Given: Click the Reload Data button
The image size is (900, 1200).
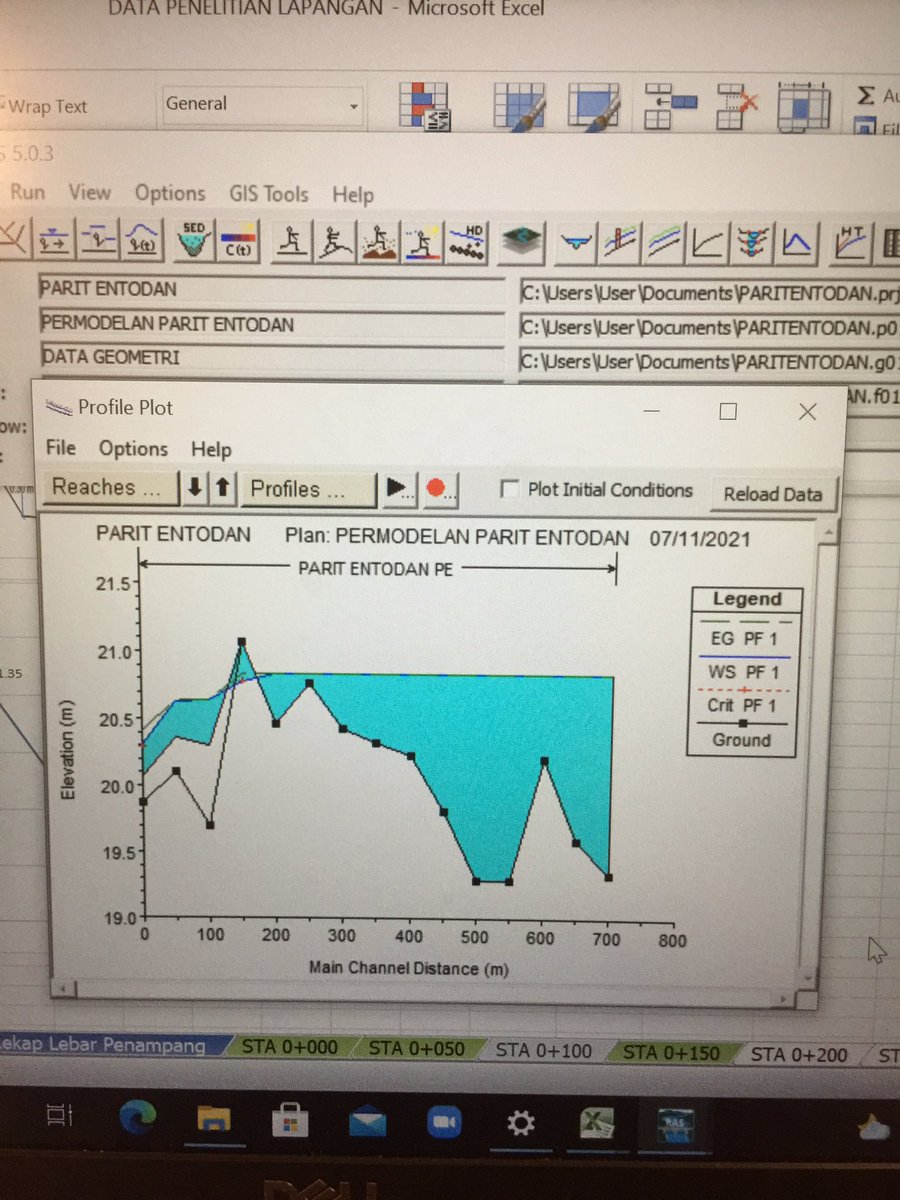Looking at the screenshot, I should click(772, 493).
